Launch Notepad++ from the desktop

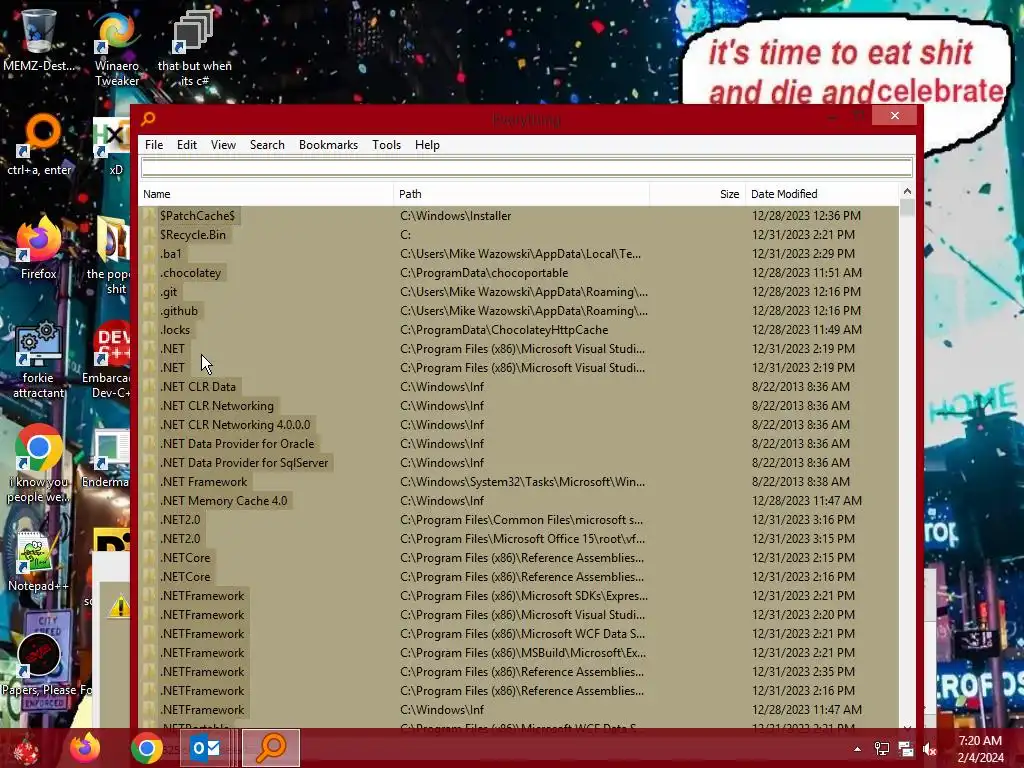(38, 562)
